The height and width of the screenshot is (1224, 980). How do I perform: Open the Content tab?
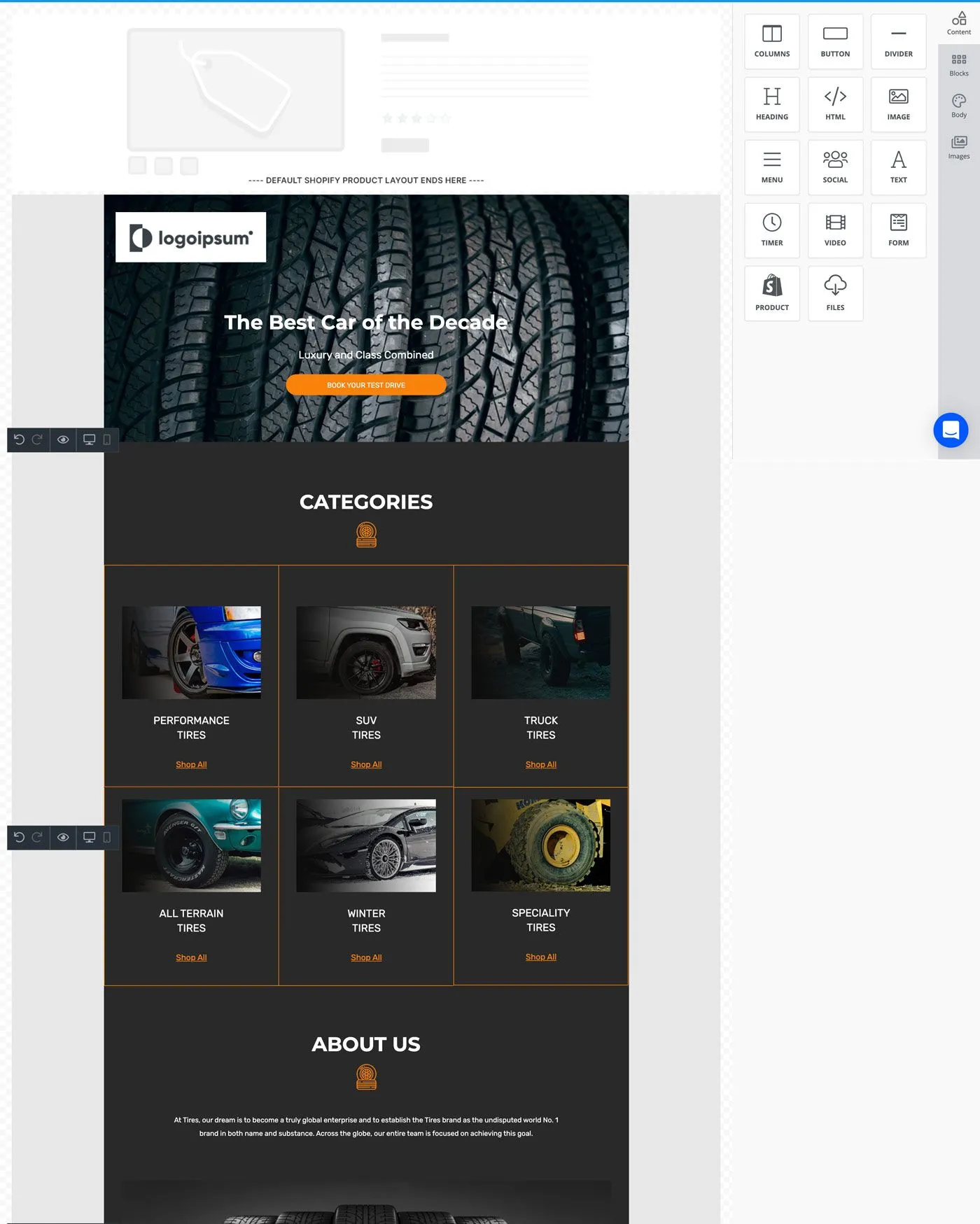959,23
